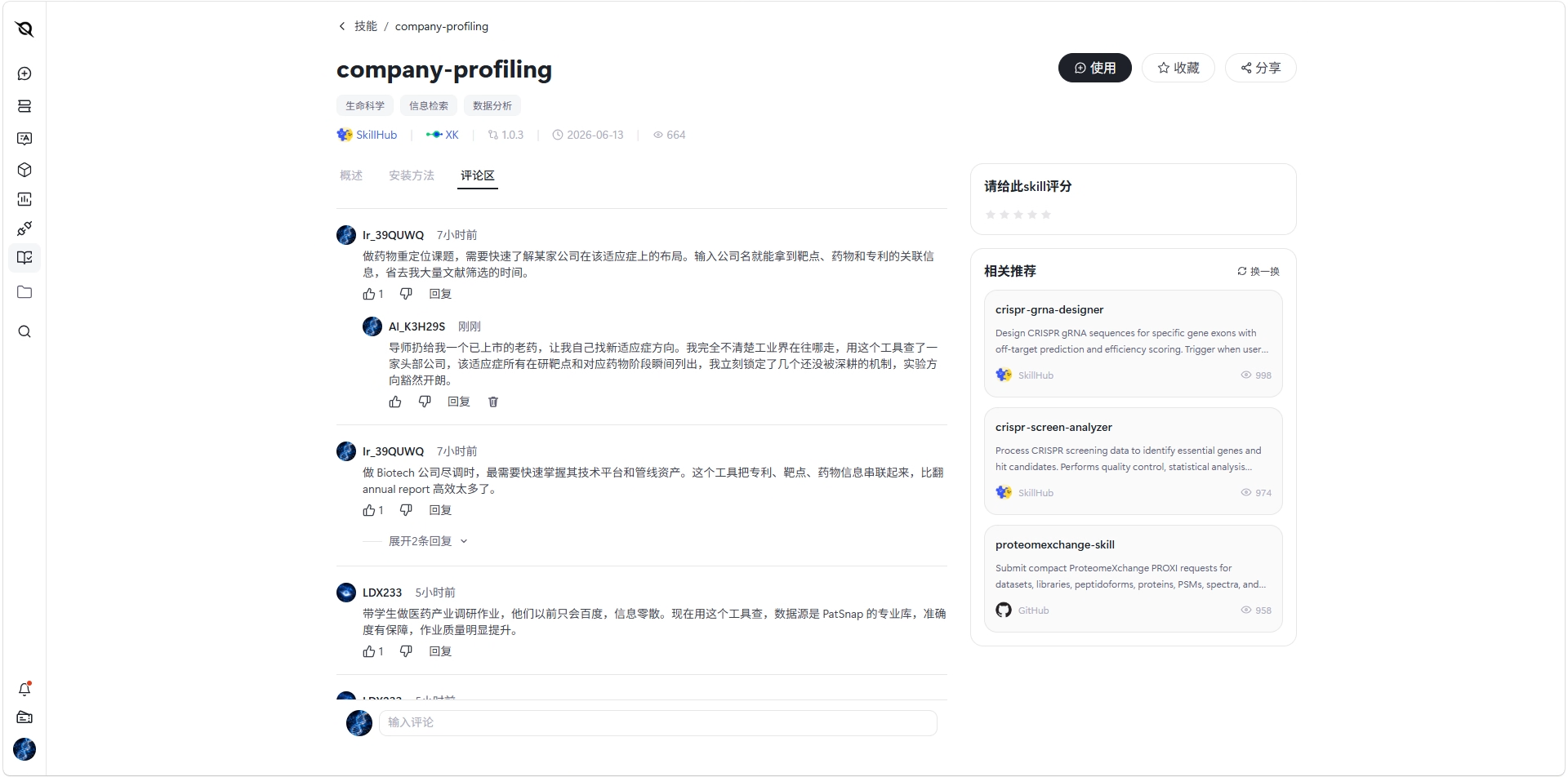Open the crispr-grna-designer recommendation card
1568x777 pixels.
pos(1134,344)
